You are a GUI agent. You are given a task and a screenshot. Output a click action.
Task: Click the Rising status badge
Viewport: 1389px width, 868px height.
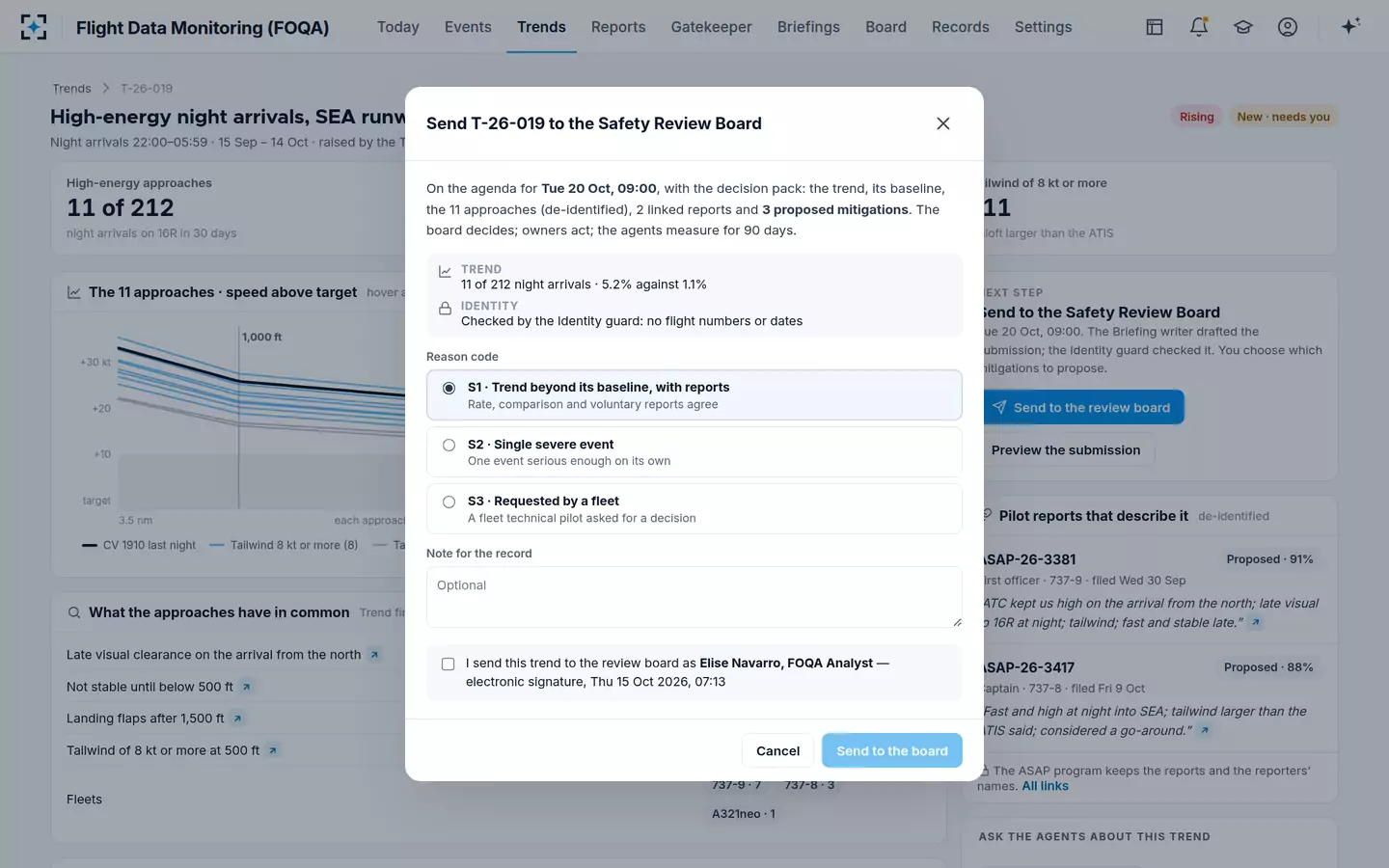click(1196, 117)
